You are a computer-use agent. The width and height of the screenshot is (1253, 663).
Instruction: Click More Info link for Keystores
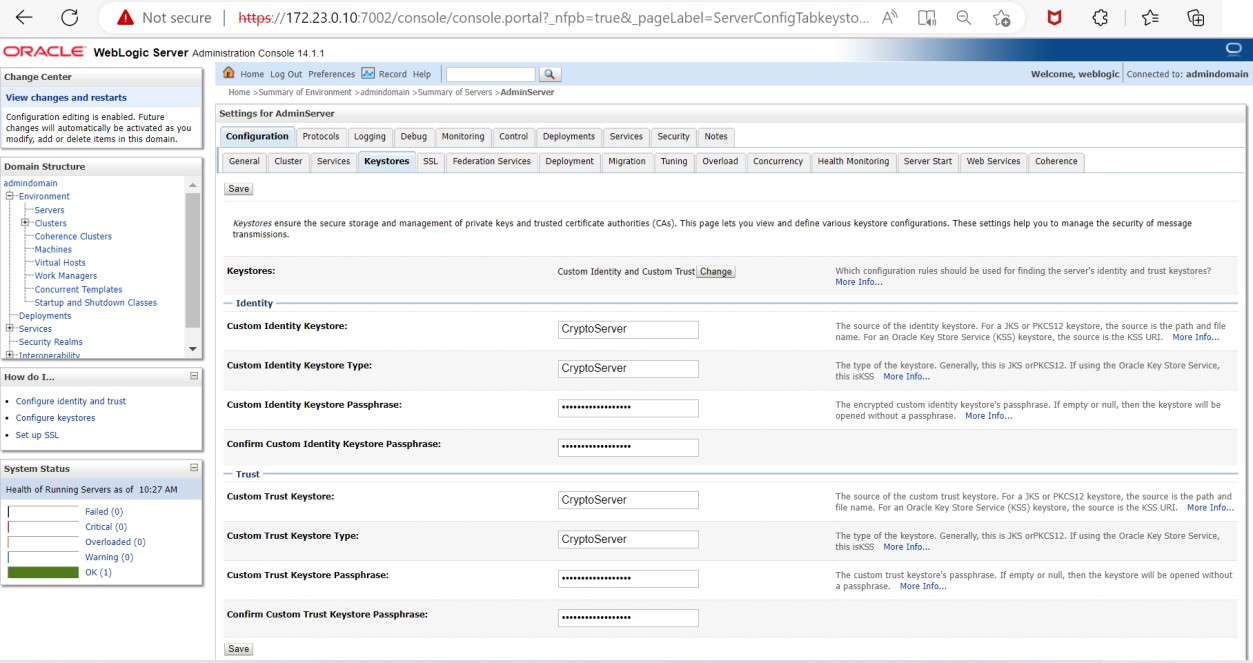[x=859, y=282]
